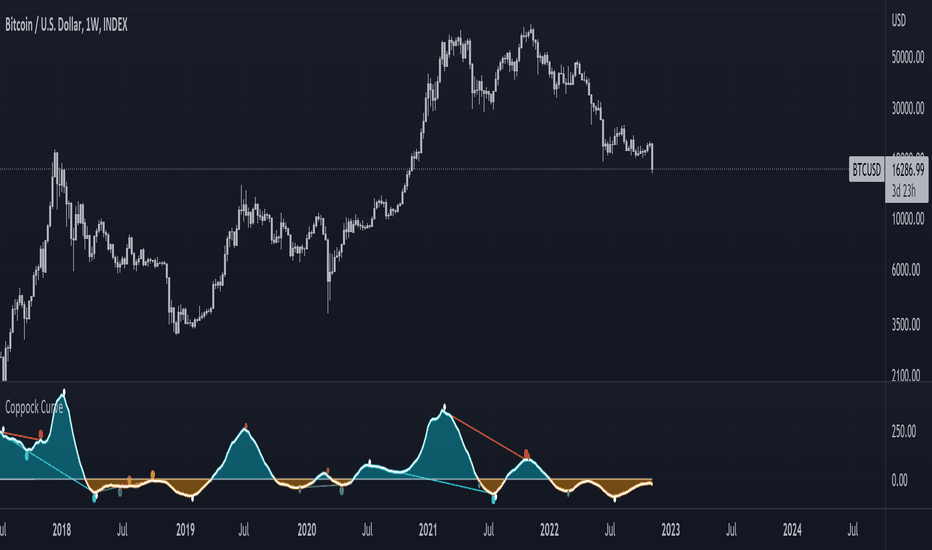932x550 pixels.
Task: Click the white peak marker at 2021 Coppock high
Action: click(x=444, y=408)
